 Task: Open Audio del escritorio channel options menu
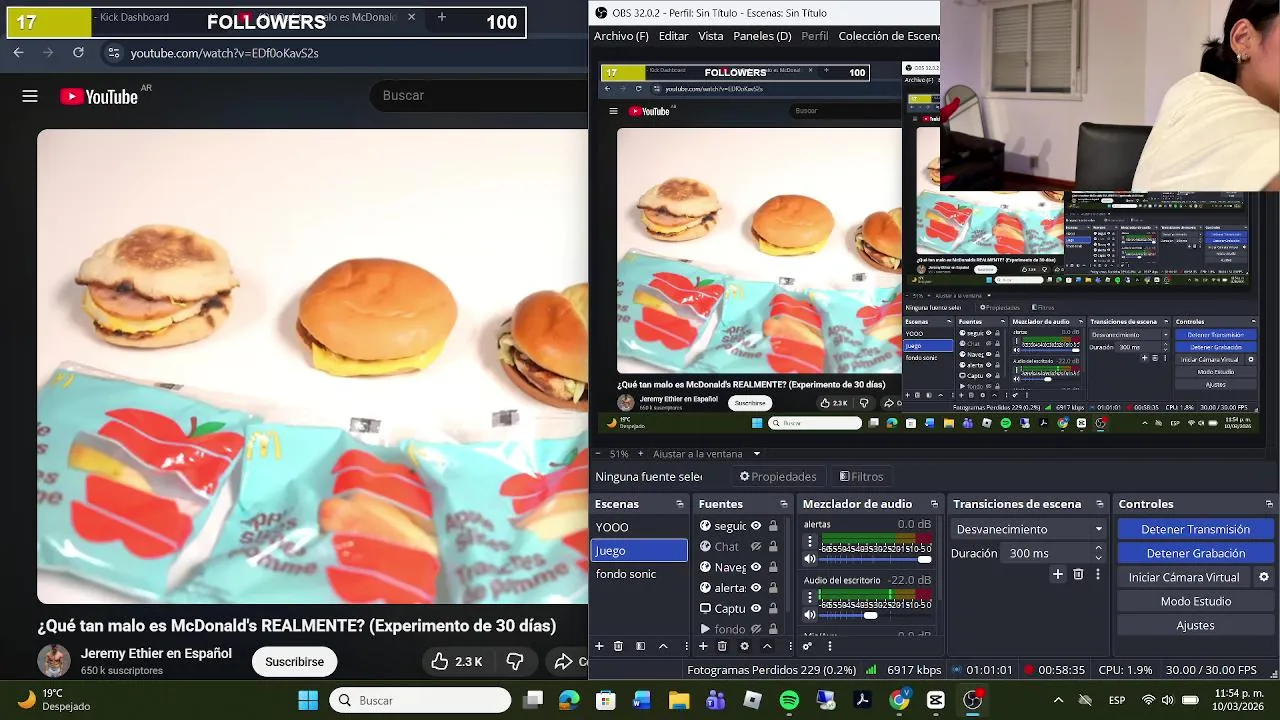[x=810, y=597]
